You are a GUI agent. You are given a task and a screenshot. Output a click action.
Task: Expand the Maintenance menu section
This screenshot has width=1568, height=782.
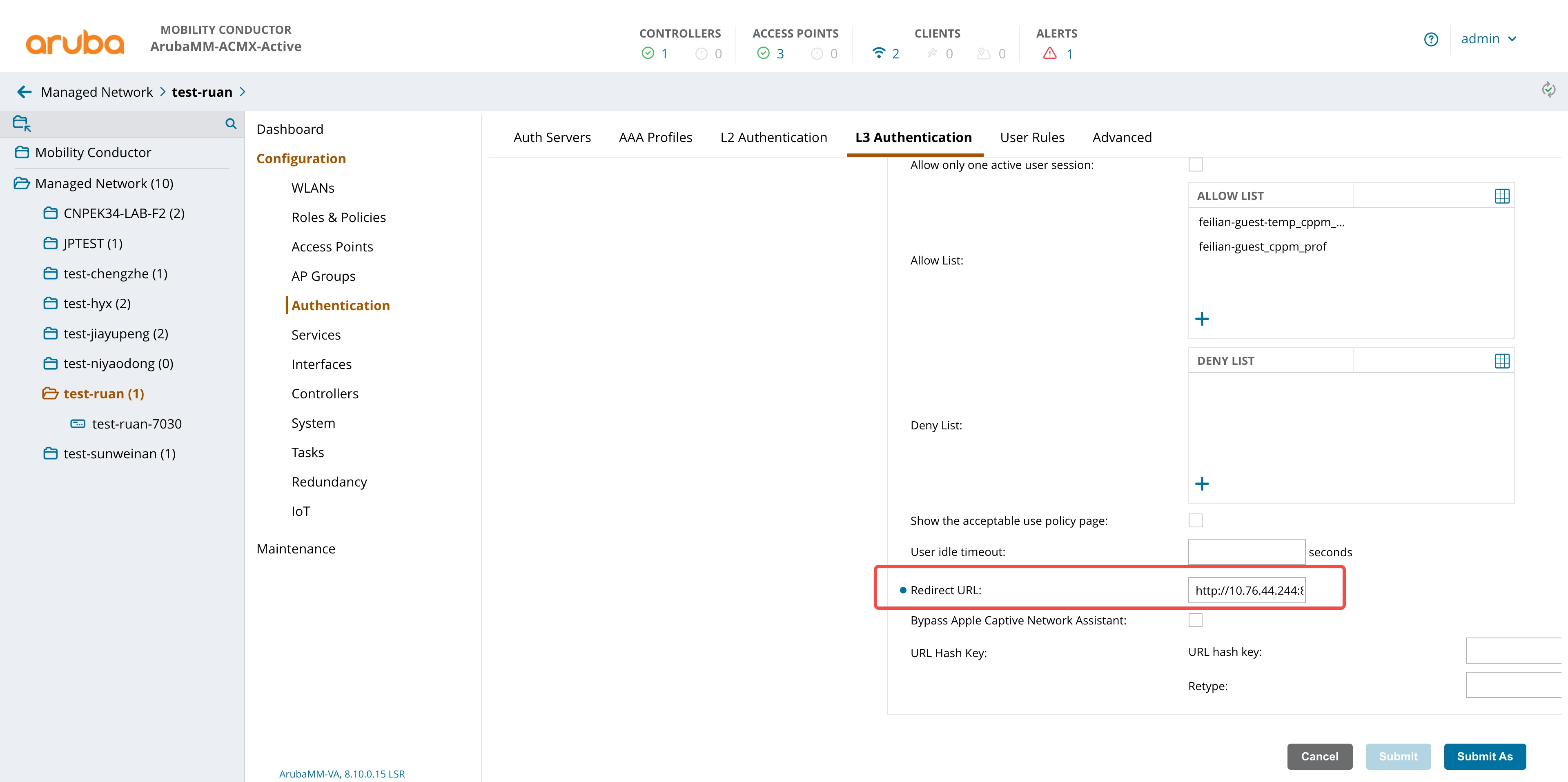(x=296, y=548)
